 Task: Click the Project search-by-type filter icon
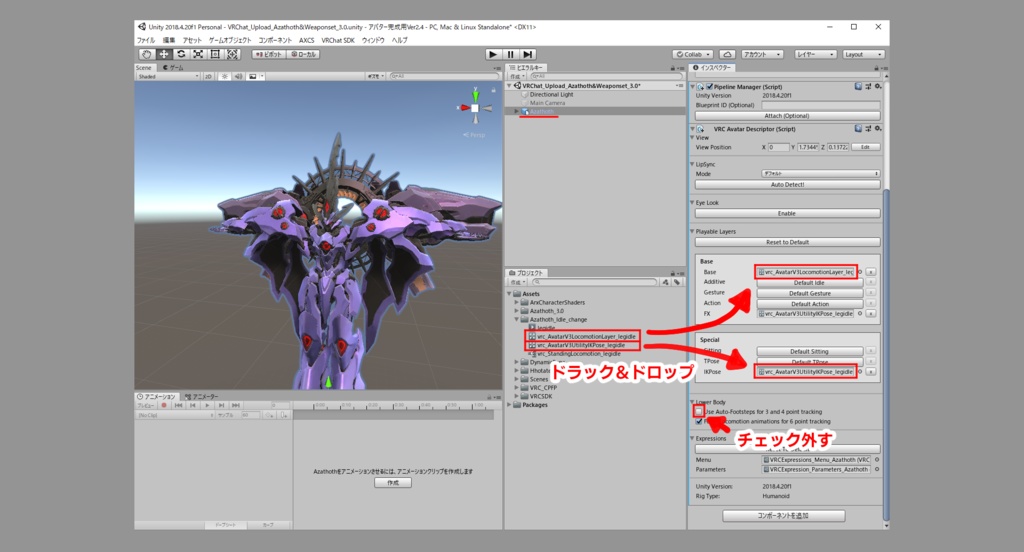pyautogui.click(x=665, y=282)
